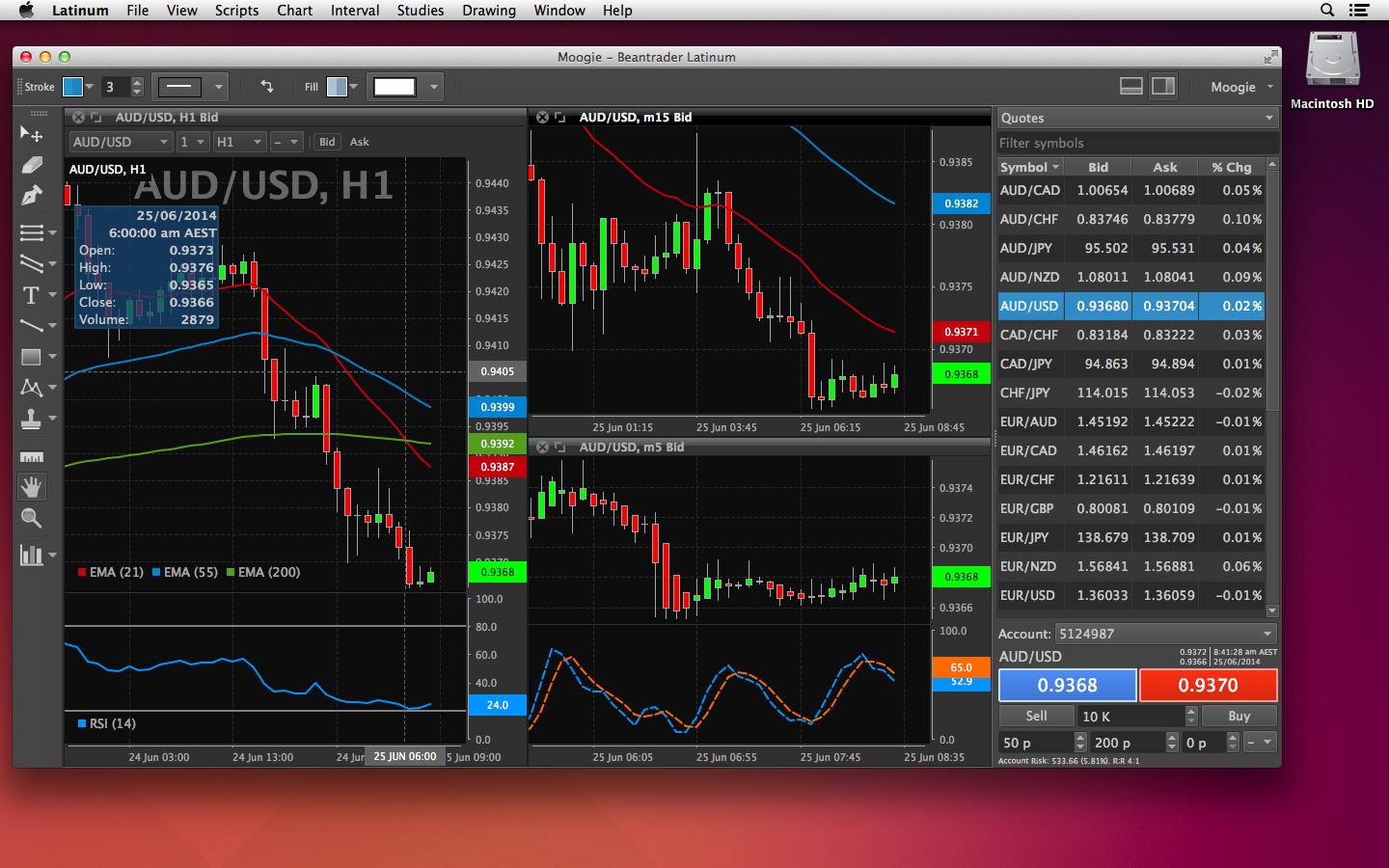Sort quotes by % Chg column header
Screen dimensions: 1389x868
click(x=1232, y=167)
